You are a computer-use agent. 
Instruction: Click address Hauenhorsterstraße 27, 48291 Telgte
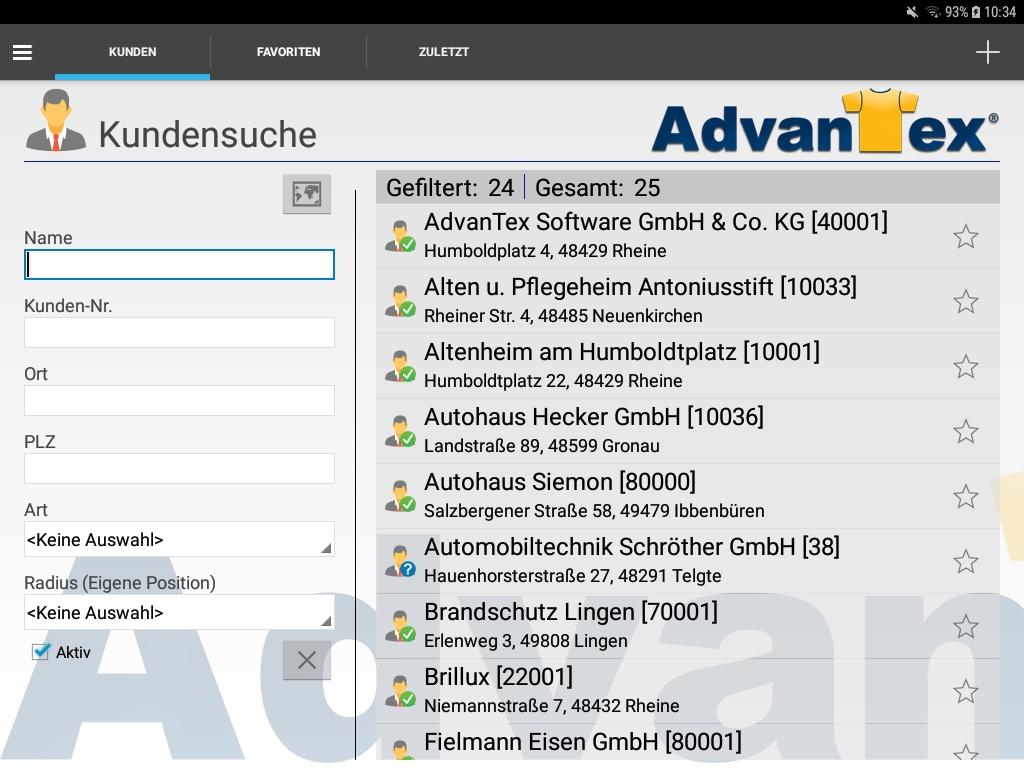[x=572, y=576]
